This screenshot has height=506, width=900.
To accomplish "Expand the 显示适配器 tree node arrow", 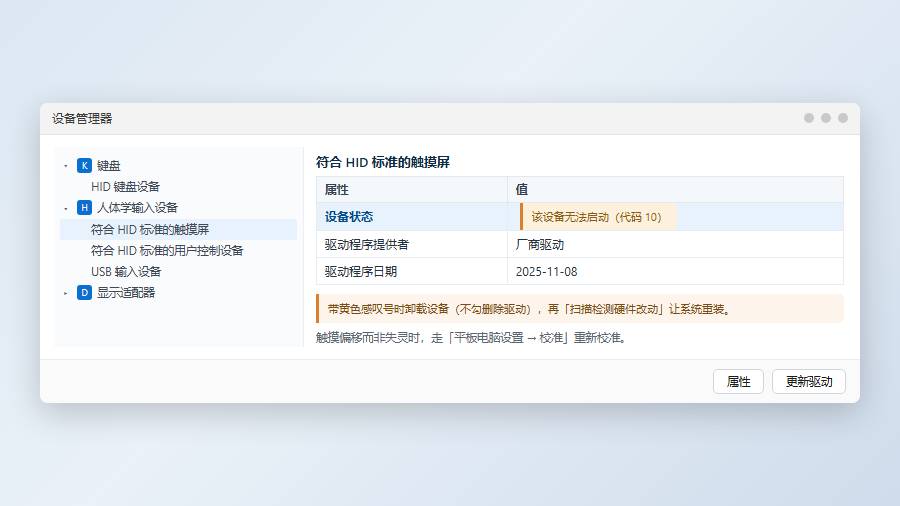I will (66, 293).
